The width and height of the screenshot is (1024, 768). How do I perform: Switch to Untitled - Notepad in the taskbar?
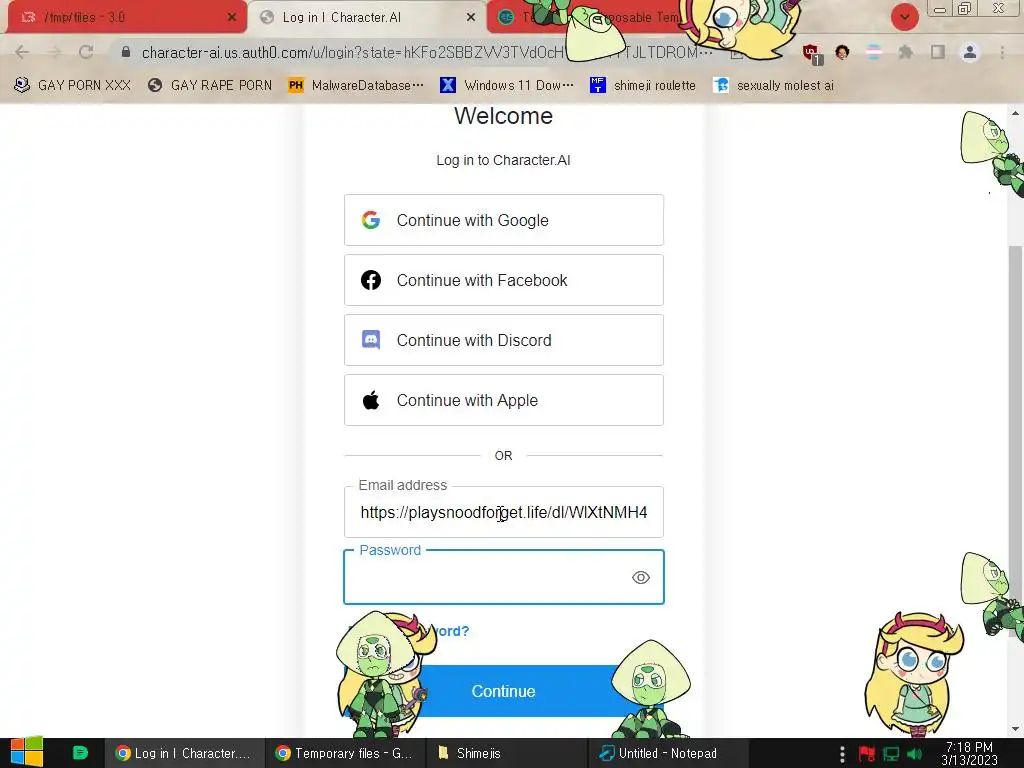click(x=667, y=753)
